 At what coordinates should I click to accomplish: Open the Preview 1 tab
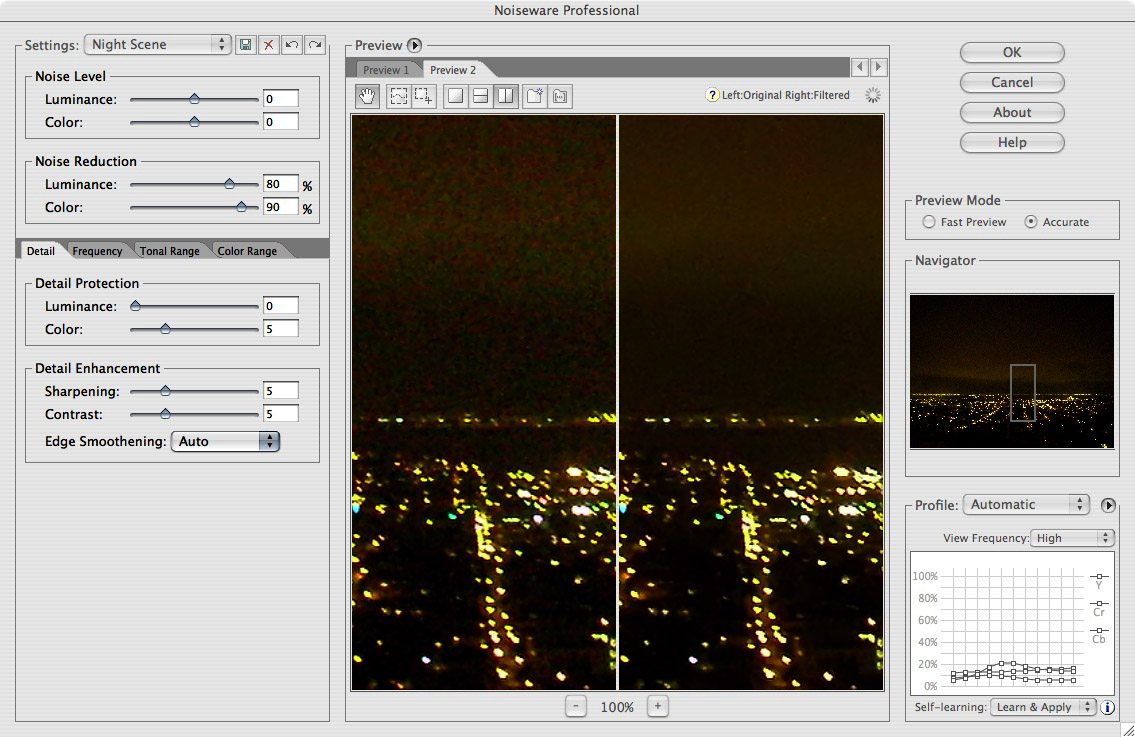coord(386,70)
